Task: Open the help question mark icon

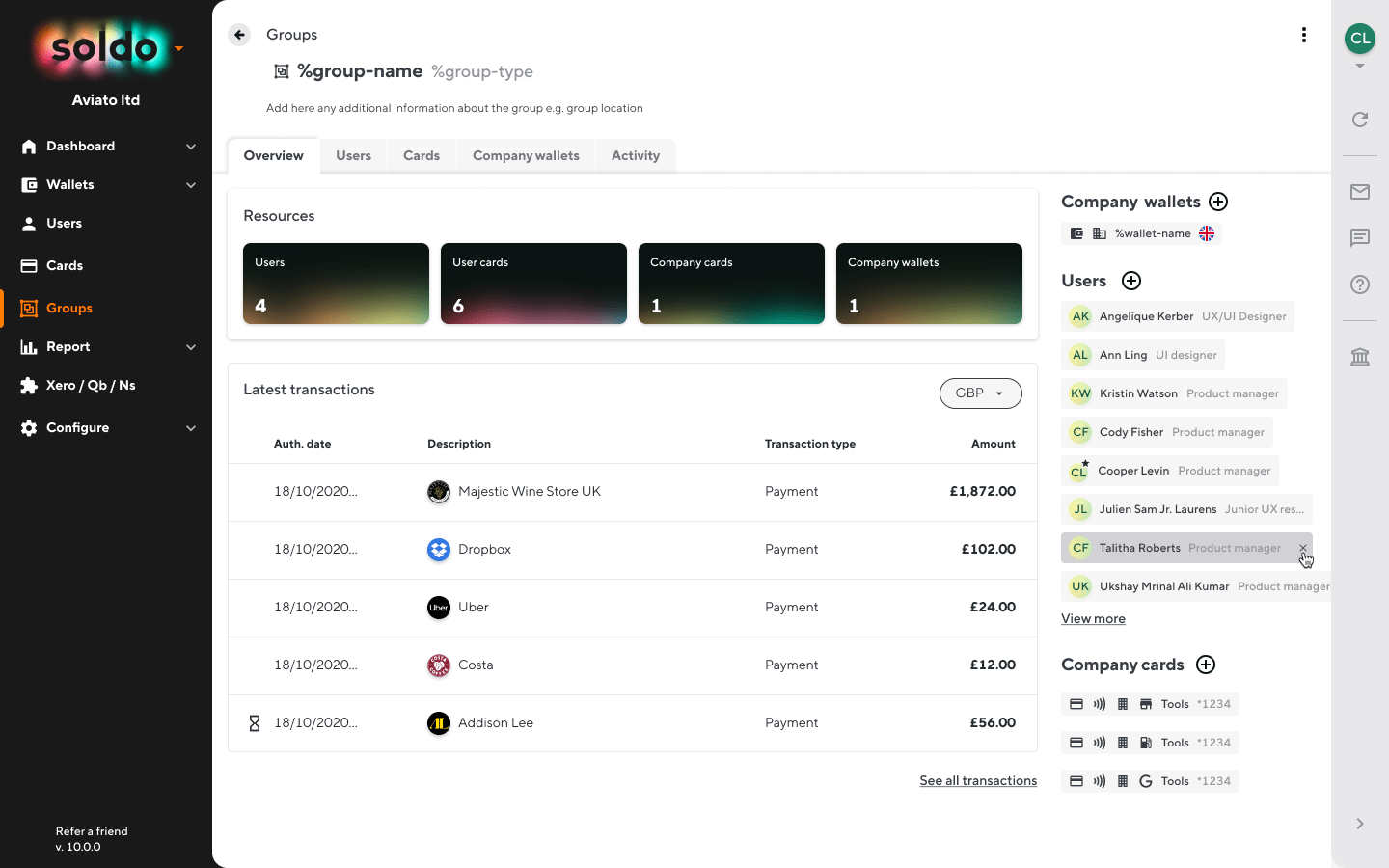Action: coord(1360,285)
